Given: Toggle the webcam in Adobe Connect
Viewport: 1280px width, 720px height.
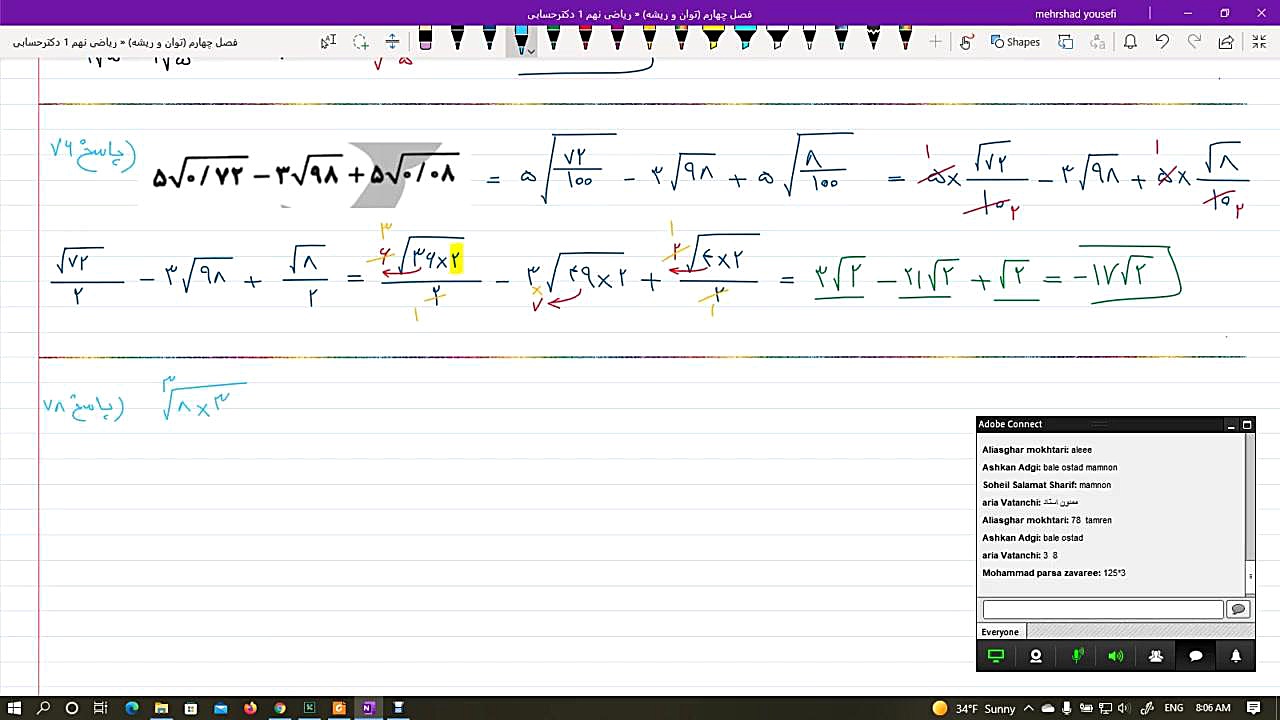Looking at the screenshot, I should pyautogui.click(x=1036, y=656).
